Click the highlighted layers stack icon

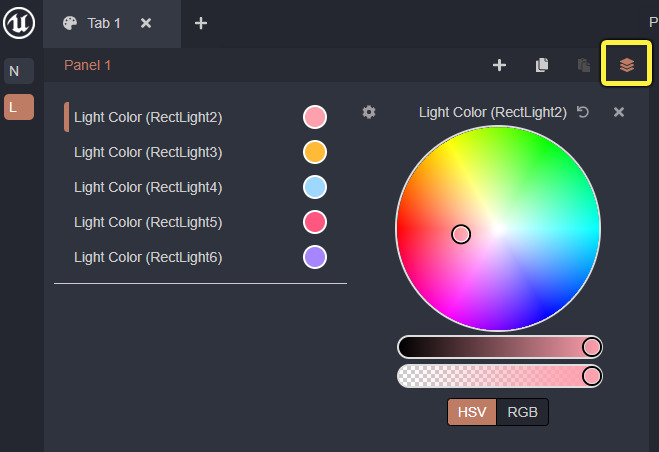(x=626, y=65)
